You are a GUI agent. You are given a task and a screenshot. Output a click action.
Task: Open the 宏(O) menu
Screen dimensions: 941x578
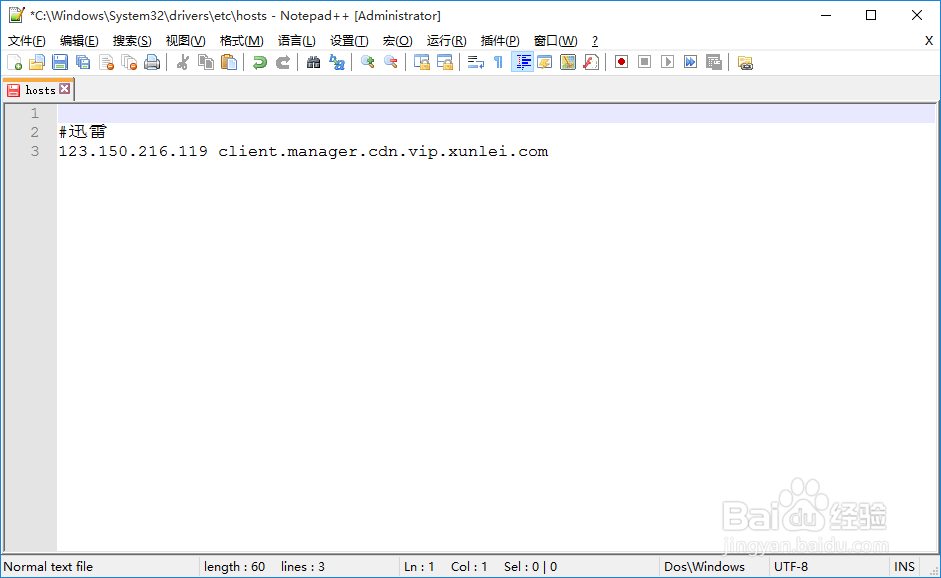pyautogui.click(x=397, y=41)
